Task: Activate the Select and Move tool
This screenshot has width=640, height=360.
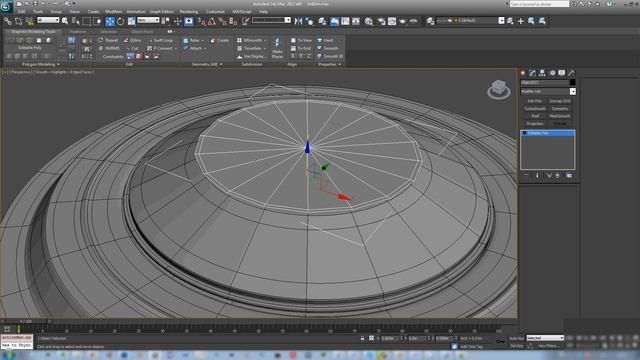Action: 110,21
